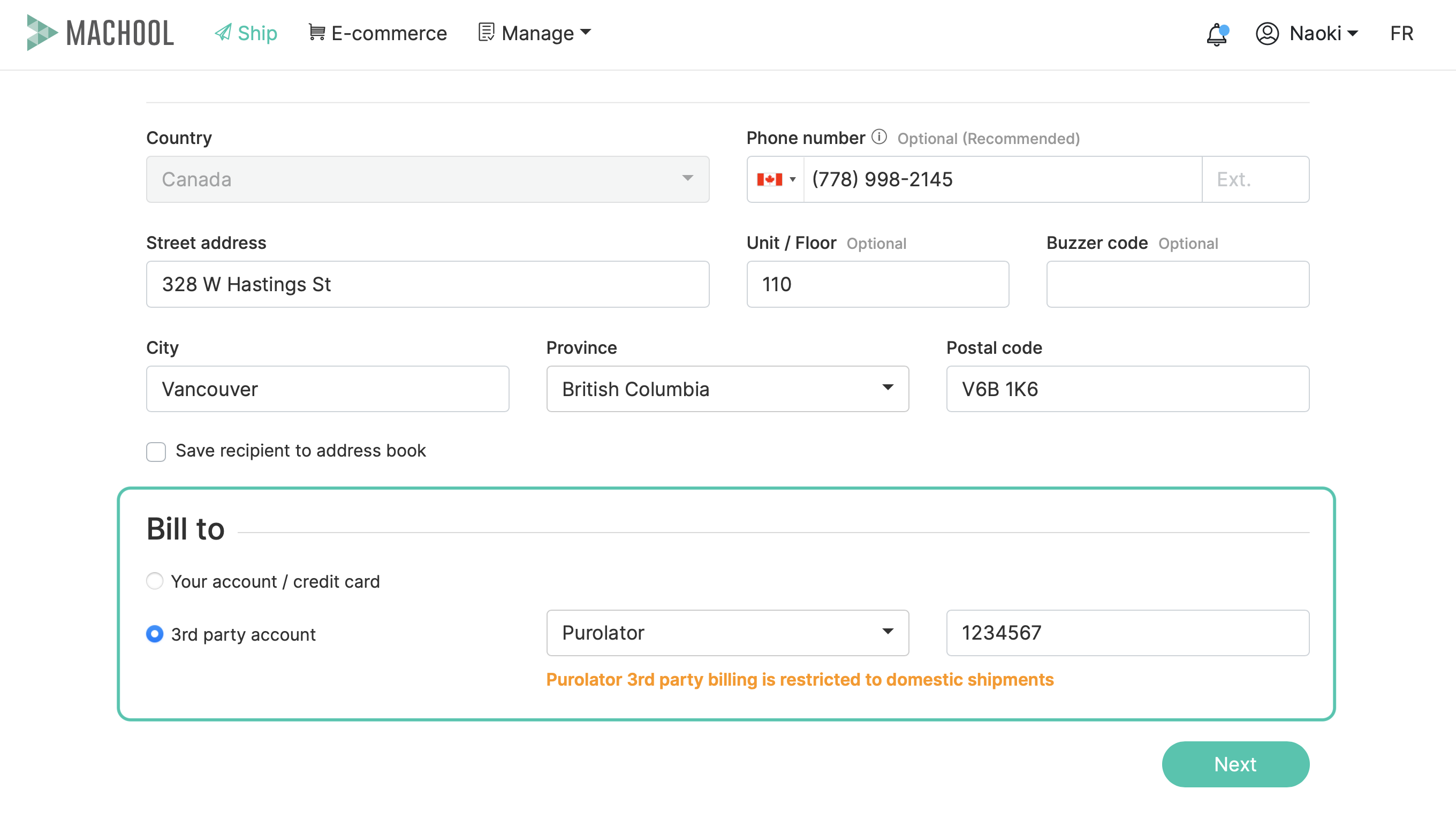Screen dimensions: 1456x835
Task: Click the phone number info icon
Action: [x=879, y=137]
